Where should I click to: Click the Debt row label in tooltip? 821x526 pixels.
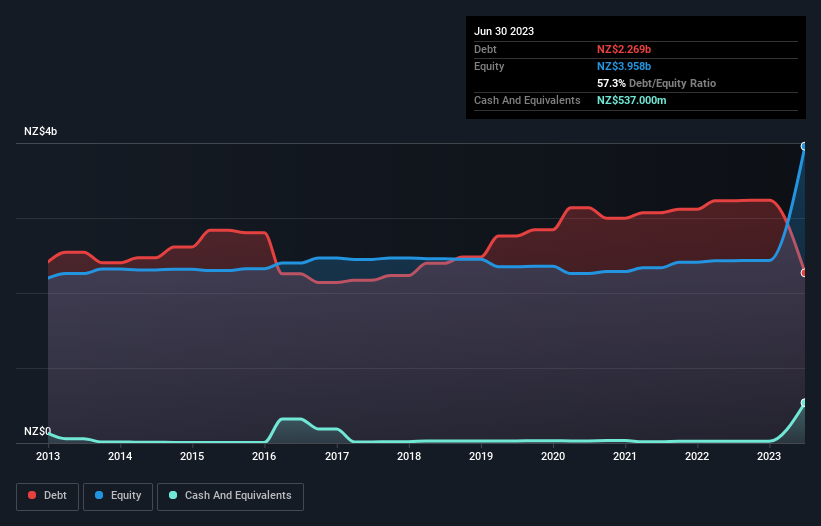click(x=485, y=49)
